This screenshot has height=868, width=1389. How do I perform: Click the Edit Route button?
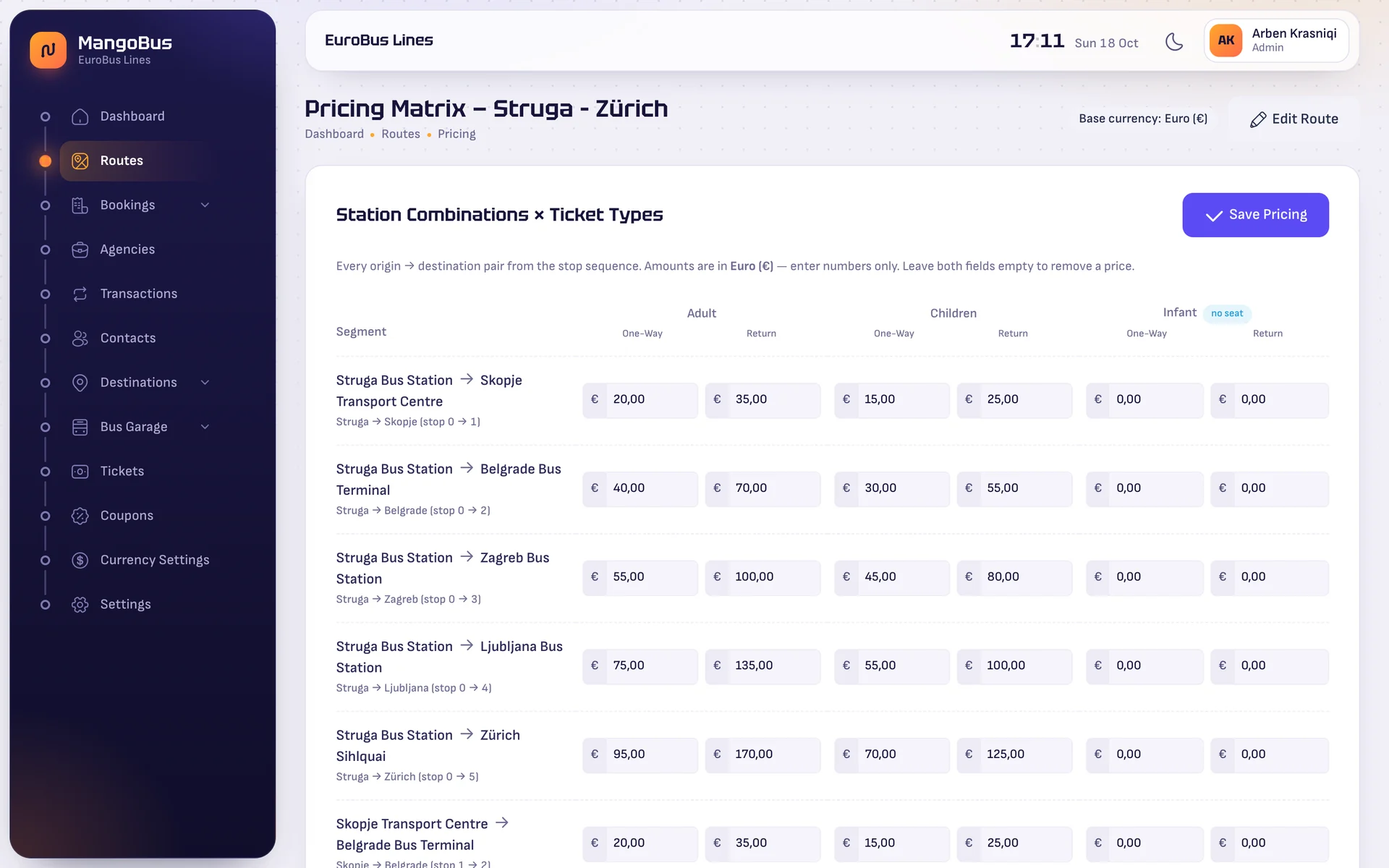(x=1294, y=119)
